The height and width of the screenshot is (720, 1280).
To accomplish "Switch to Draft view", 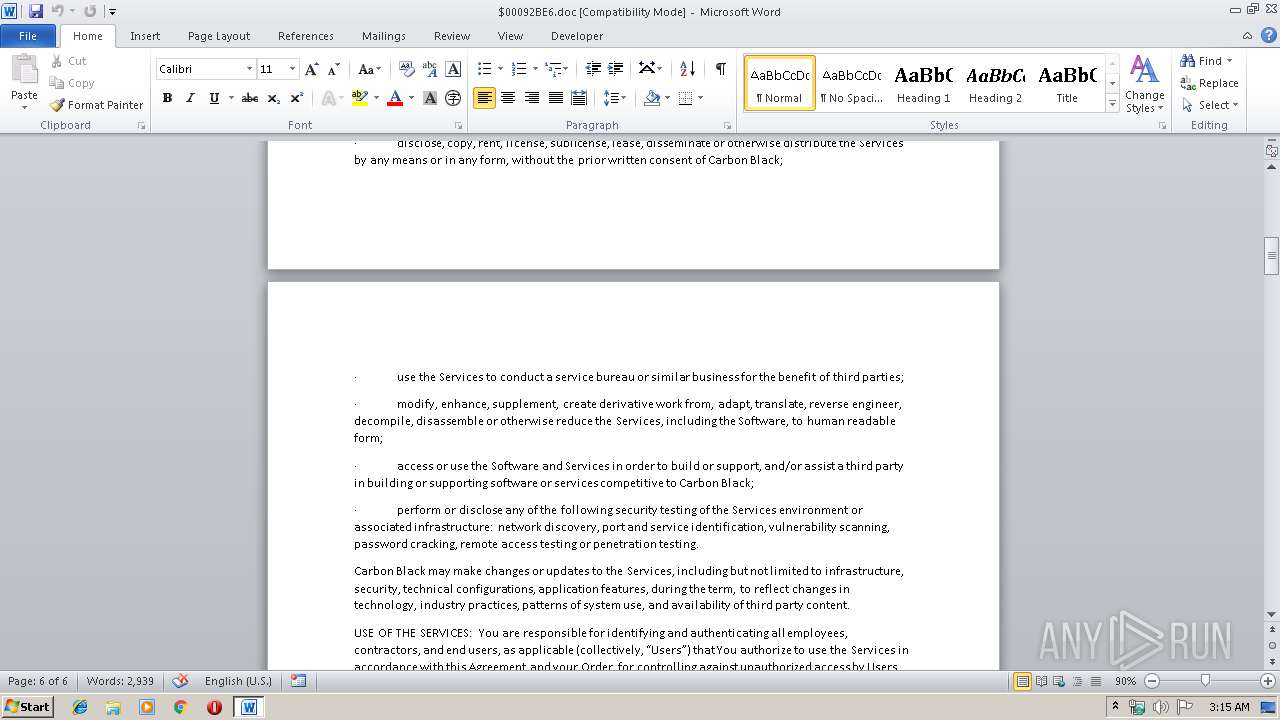I will (1096, 681).
